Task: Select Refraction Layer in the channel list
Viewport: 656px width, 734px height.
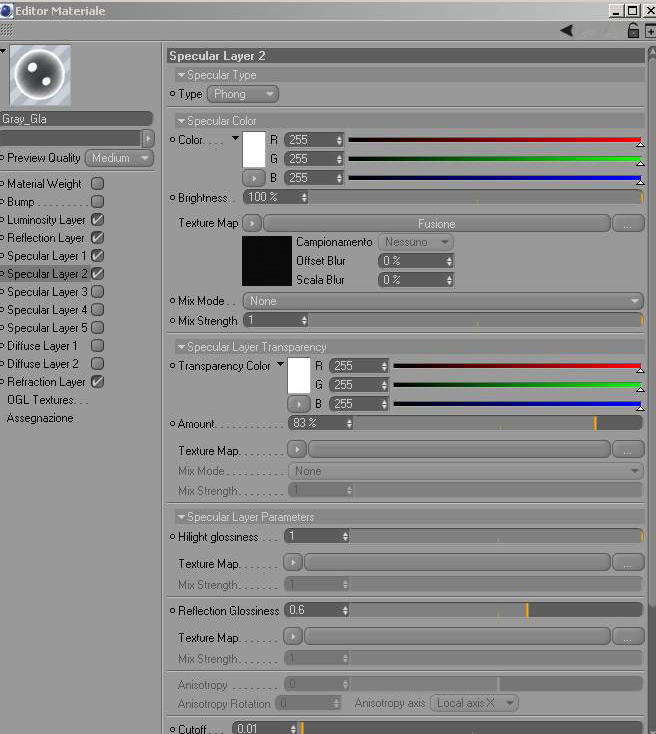Action: pos(46,382)
